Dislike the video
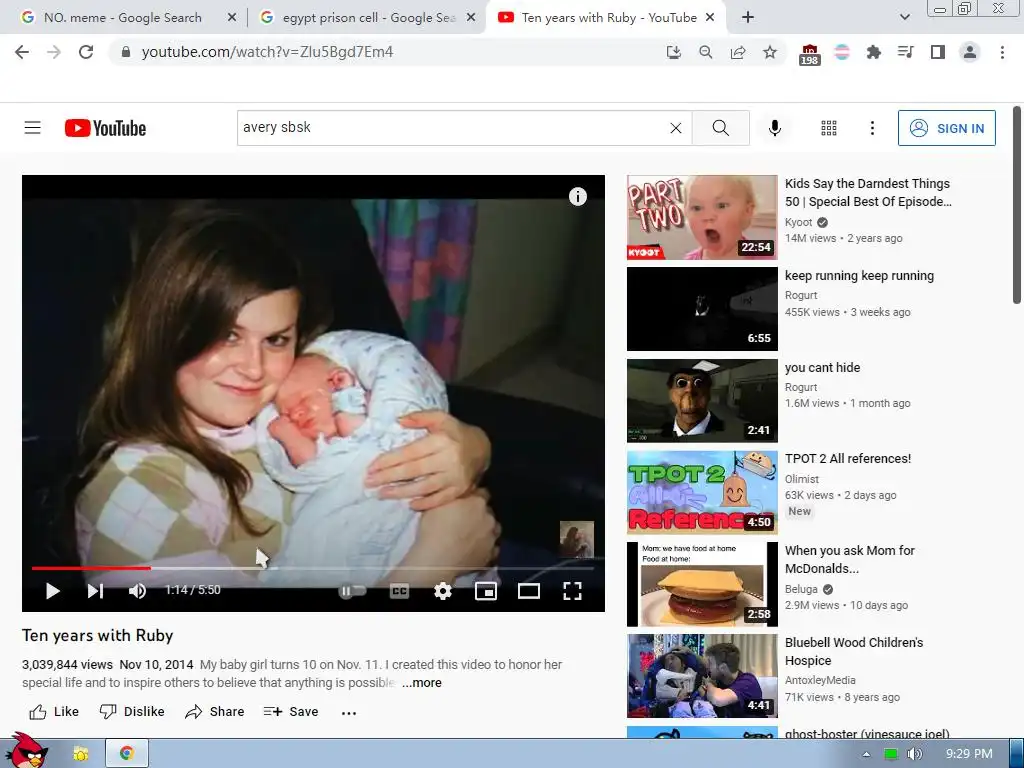1024x768 pixels. 132,712
